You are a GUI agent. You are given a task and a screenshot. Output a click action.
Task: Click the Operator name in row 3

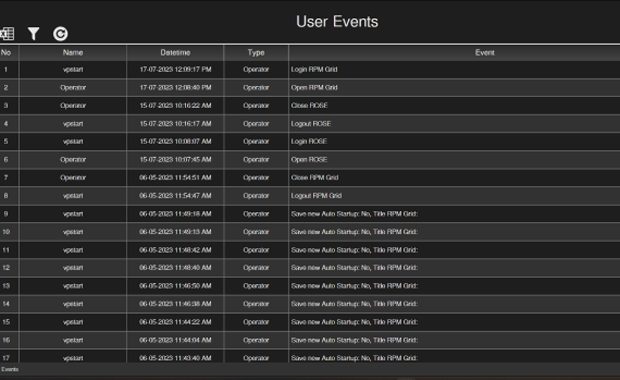[73, 106]
